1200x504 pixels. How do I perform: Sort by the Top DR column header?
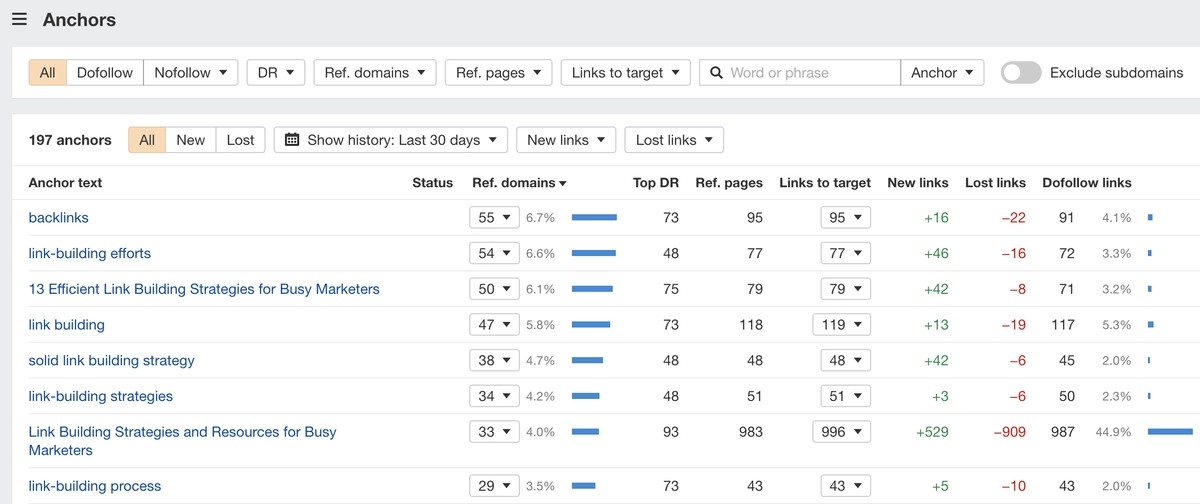pos(656,183)
